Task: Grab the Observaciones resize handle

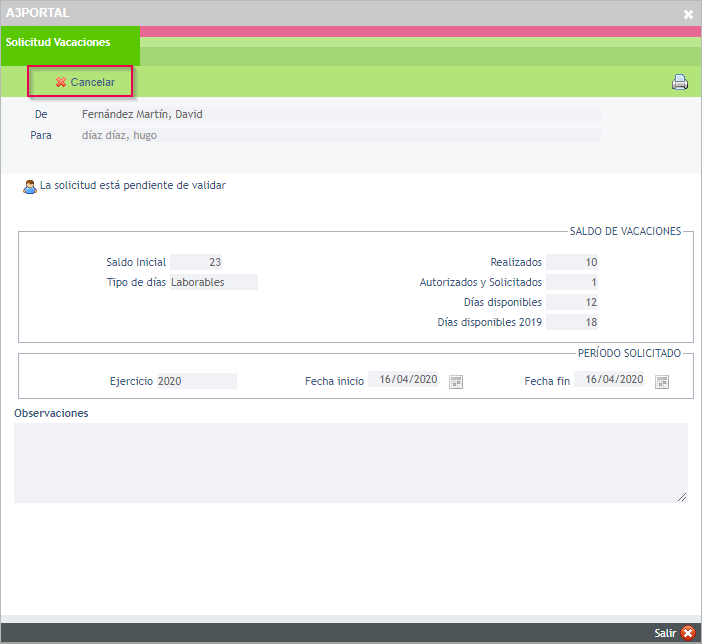Action: click(x=682, y=497)
